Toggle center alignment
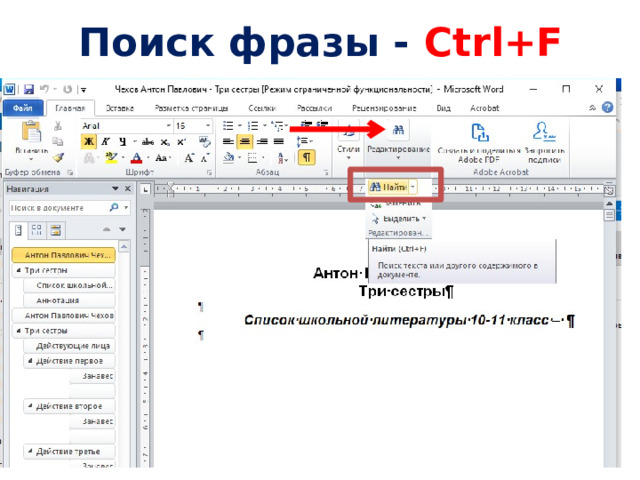This screenshot has width=640, height=480. pyautogui.click(x=245, y=142)
